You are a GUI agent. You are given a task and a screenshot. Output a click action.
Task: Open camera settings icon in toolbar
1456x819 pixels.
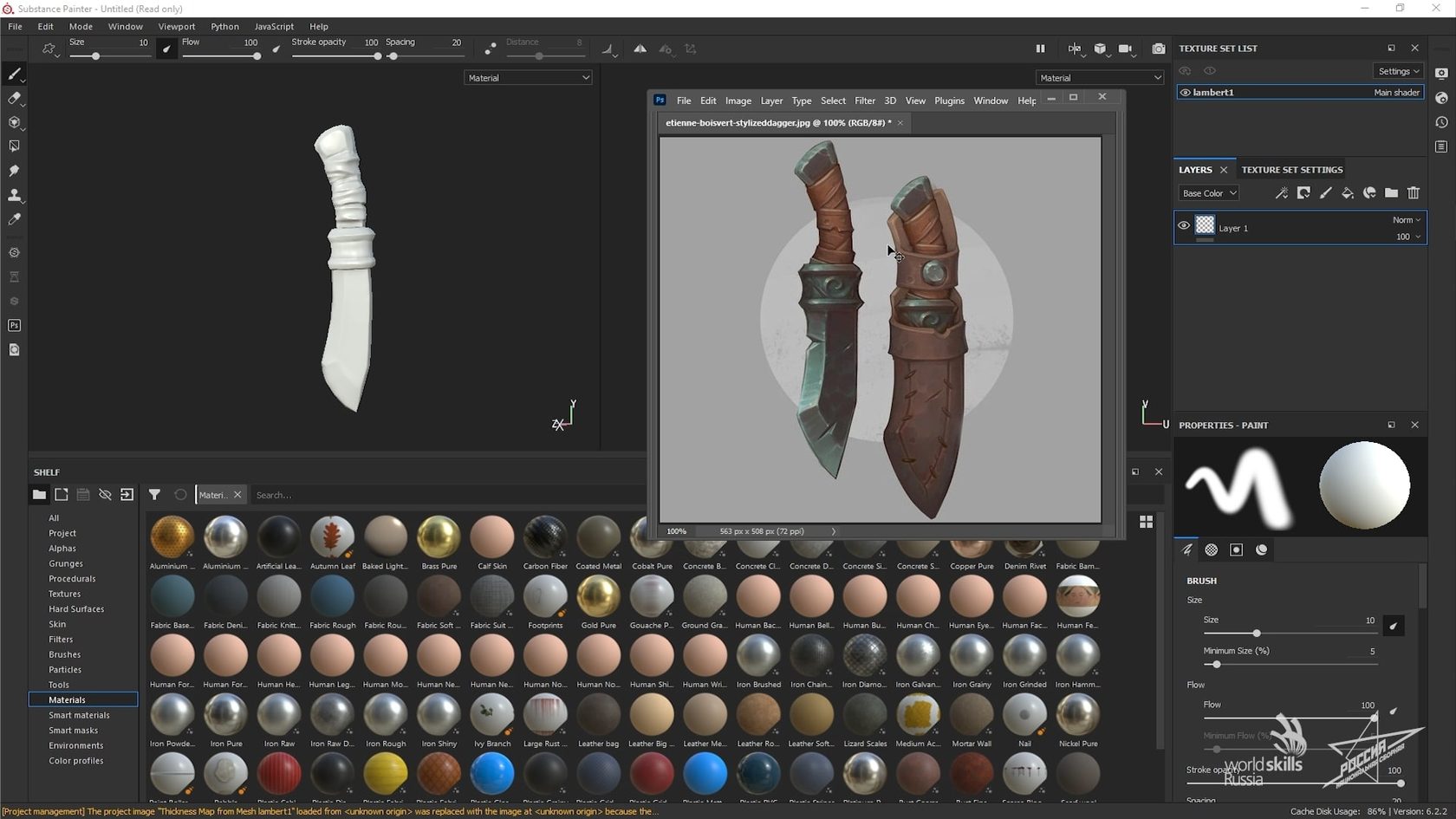coord(1126,49)
